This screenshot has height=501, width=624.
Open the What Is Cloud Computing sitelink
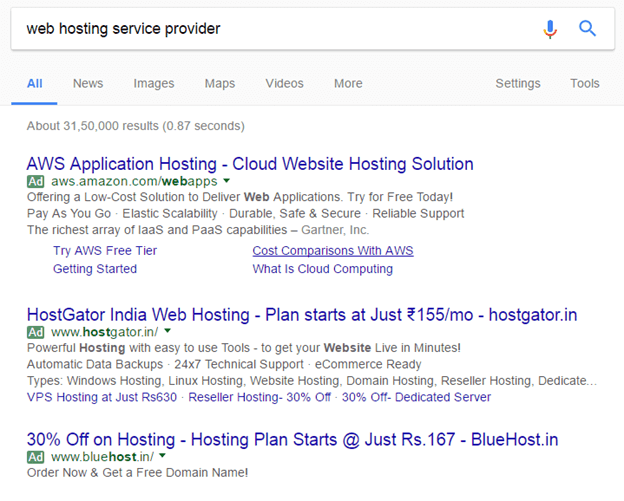322,269
